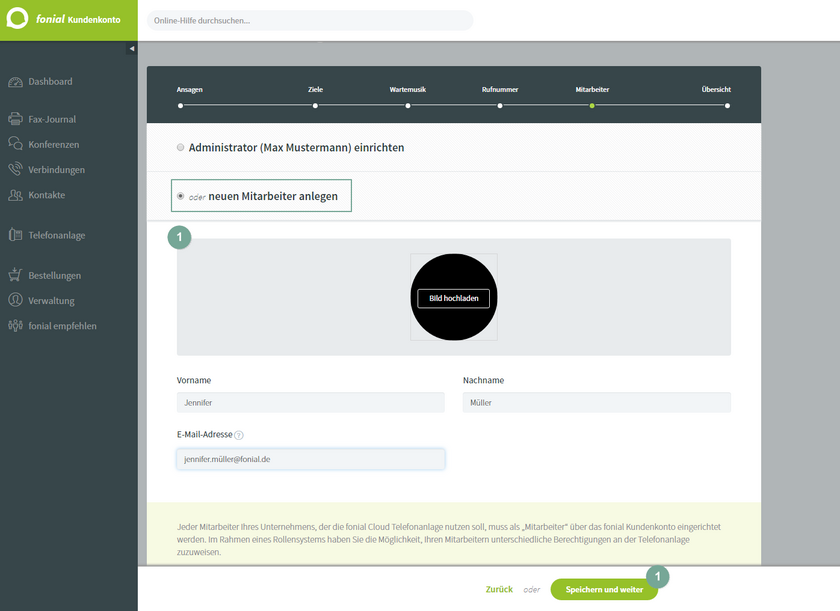The width and height of the screenshot is (840, 611).
Task: Open Bestellungen via its cart icon
Action: click(15, 275)
